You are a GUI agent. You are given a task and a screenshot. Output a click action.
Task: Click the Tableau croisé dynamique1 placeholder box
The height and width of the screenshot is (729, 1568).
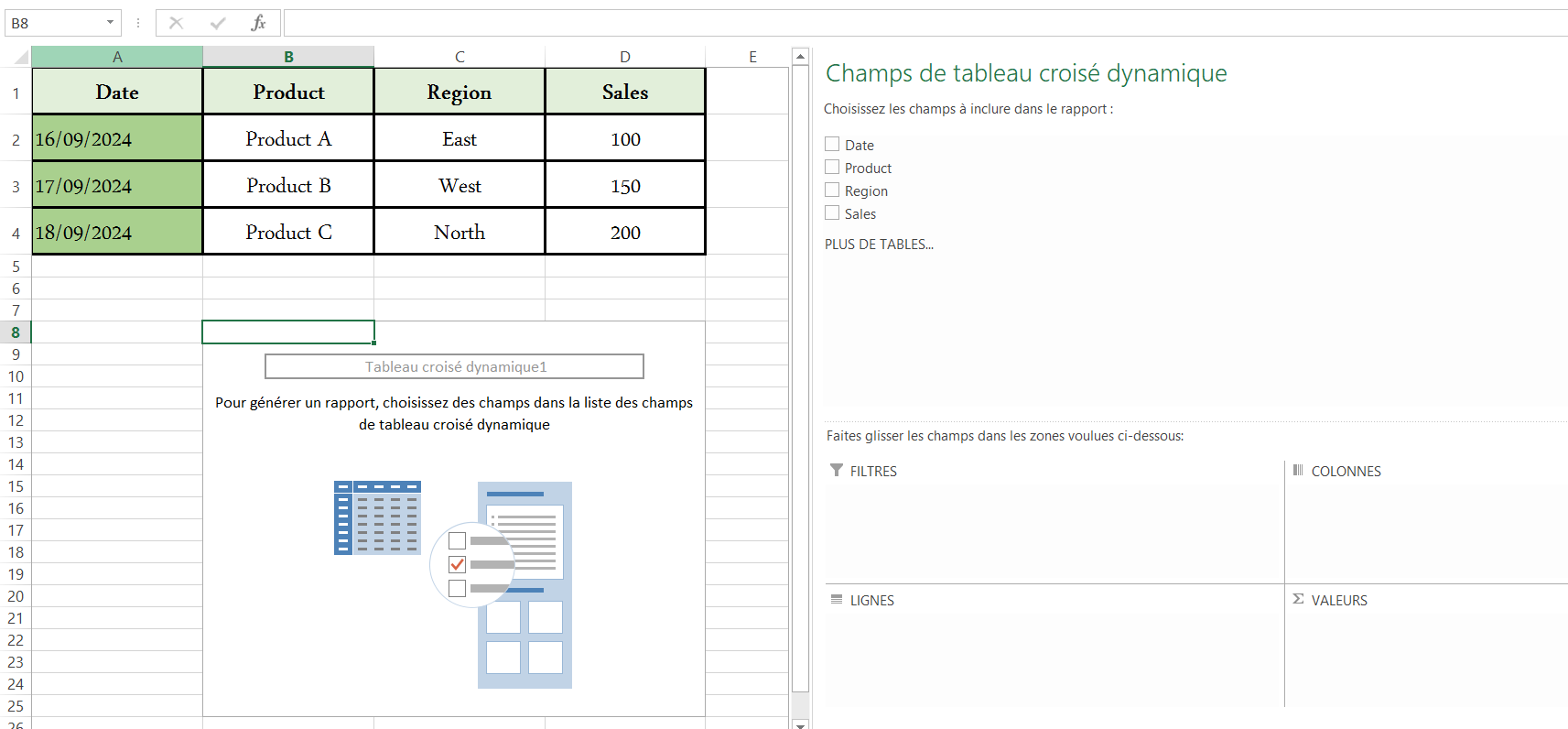[x=454, y=366]
